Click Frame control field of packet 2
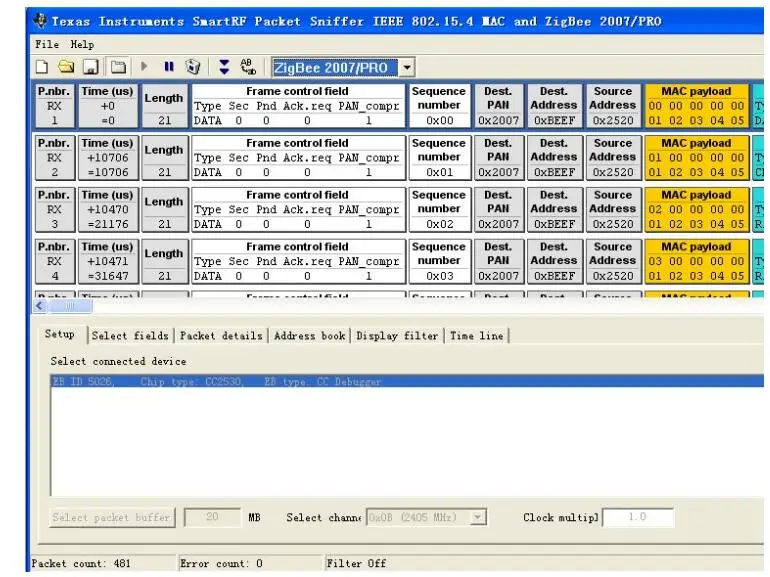This screenshot has width=770, height=577. click(298, 158)
